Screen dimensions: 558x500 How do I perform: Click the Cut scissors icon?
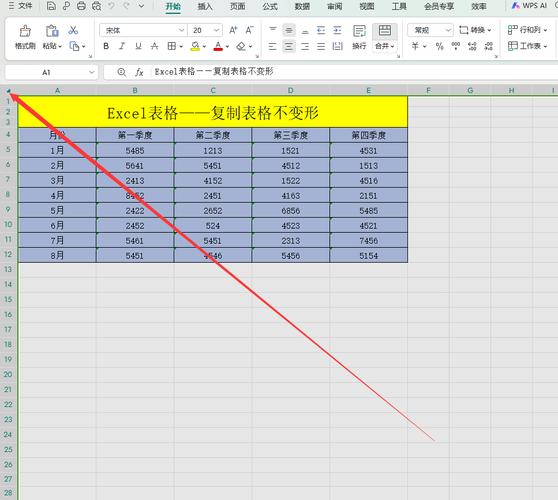click(x=73, y=30)
